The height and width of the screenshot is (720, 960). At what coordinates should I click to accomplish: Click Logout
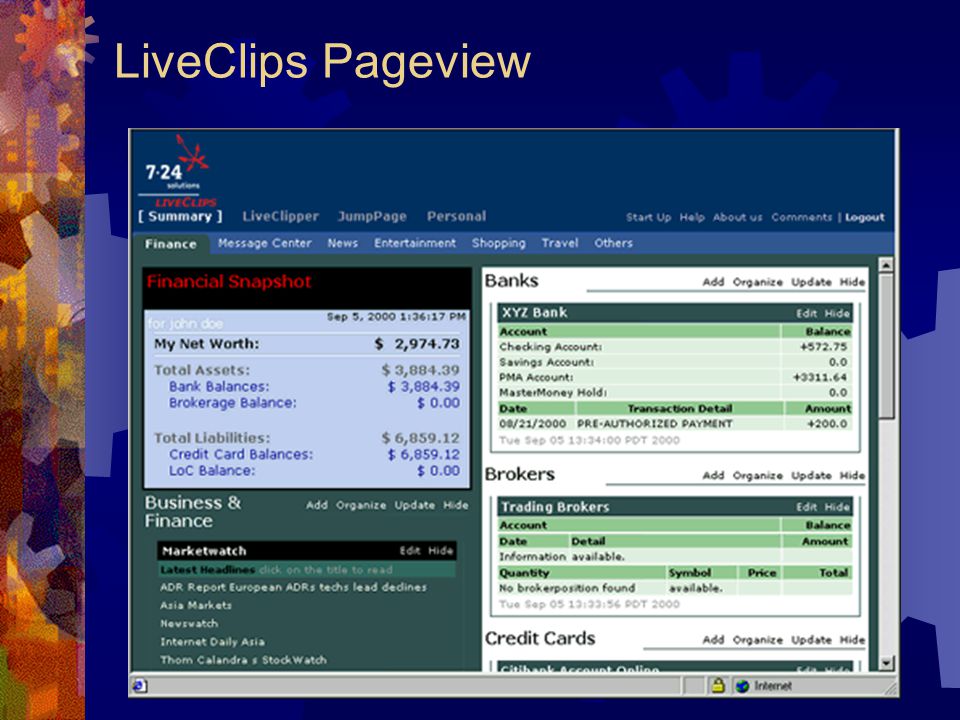pos(864,217)
